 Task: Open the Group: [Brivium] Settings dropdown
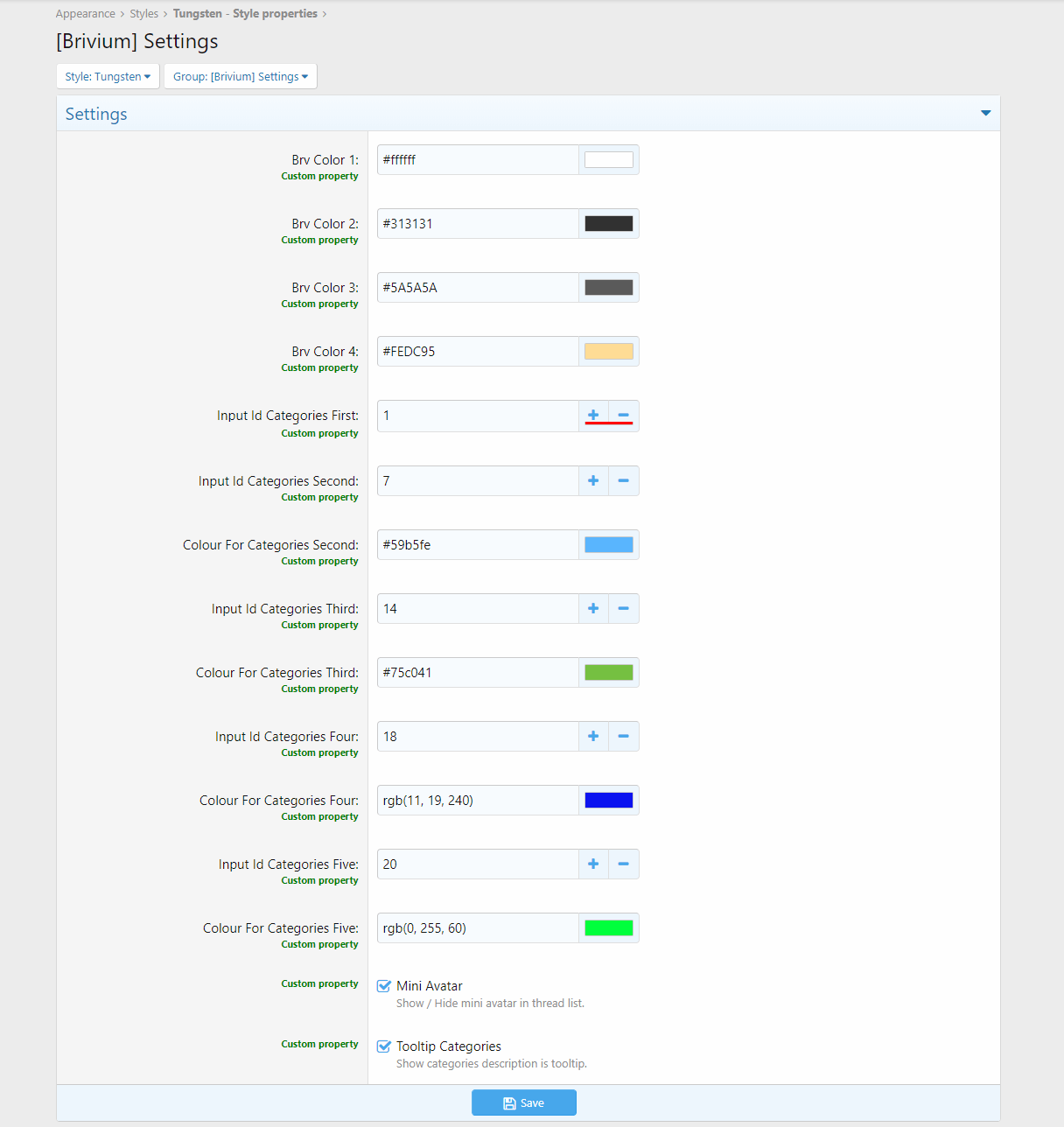coord(241,76)
